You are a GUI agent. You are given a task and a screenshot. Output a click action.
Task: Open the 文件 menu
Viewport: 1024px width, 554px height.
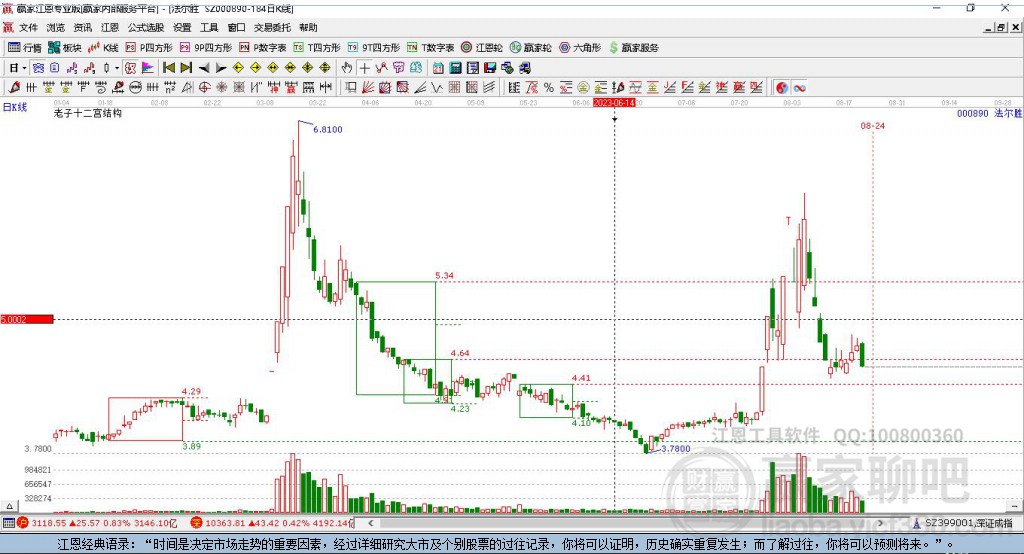tap(28, 27)
